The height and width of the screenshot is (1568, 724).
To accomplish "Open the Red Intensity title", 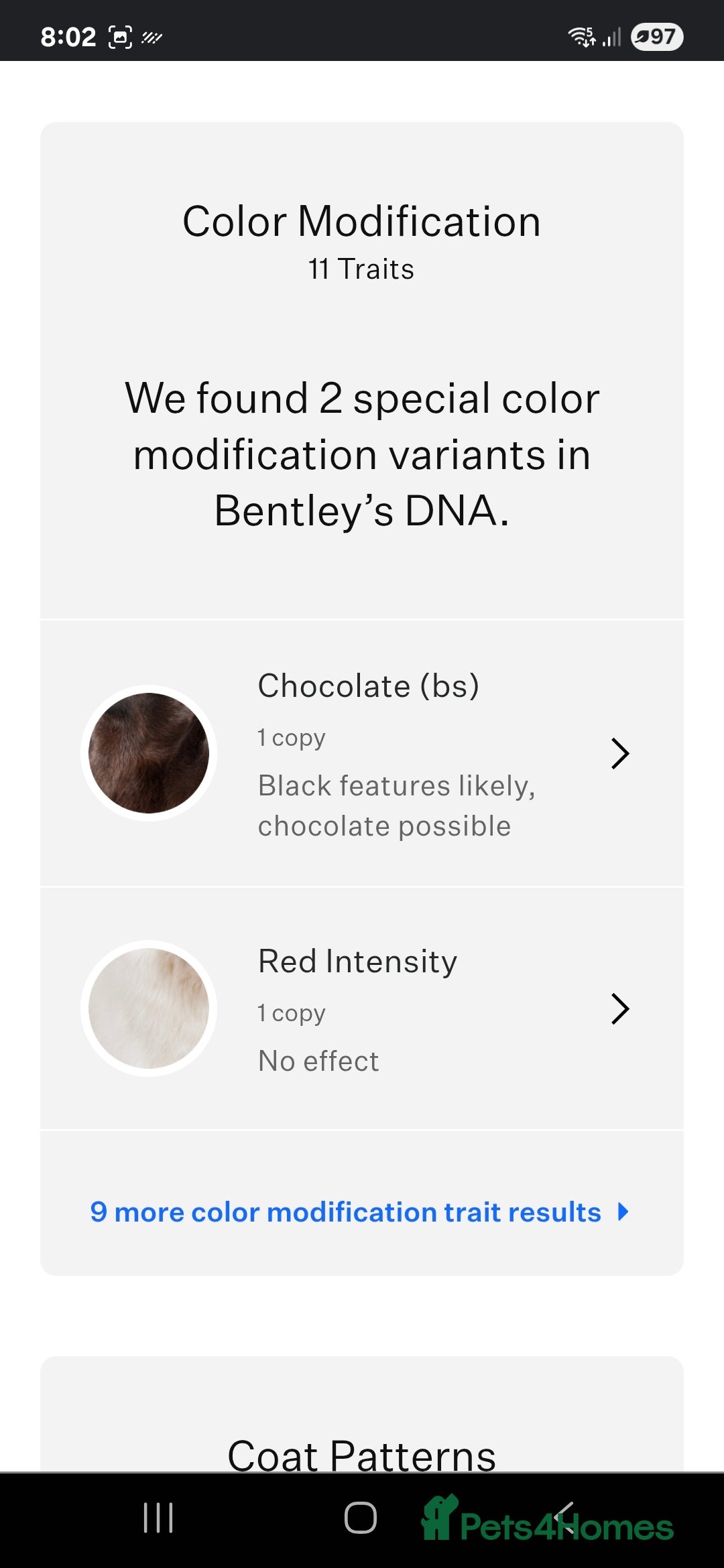I will (x=357, y=962).
